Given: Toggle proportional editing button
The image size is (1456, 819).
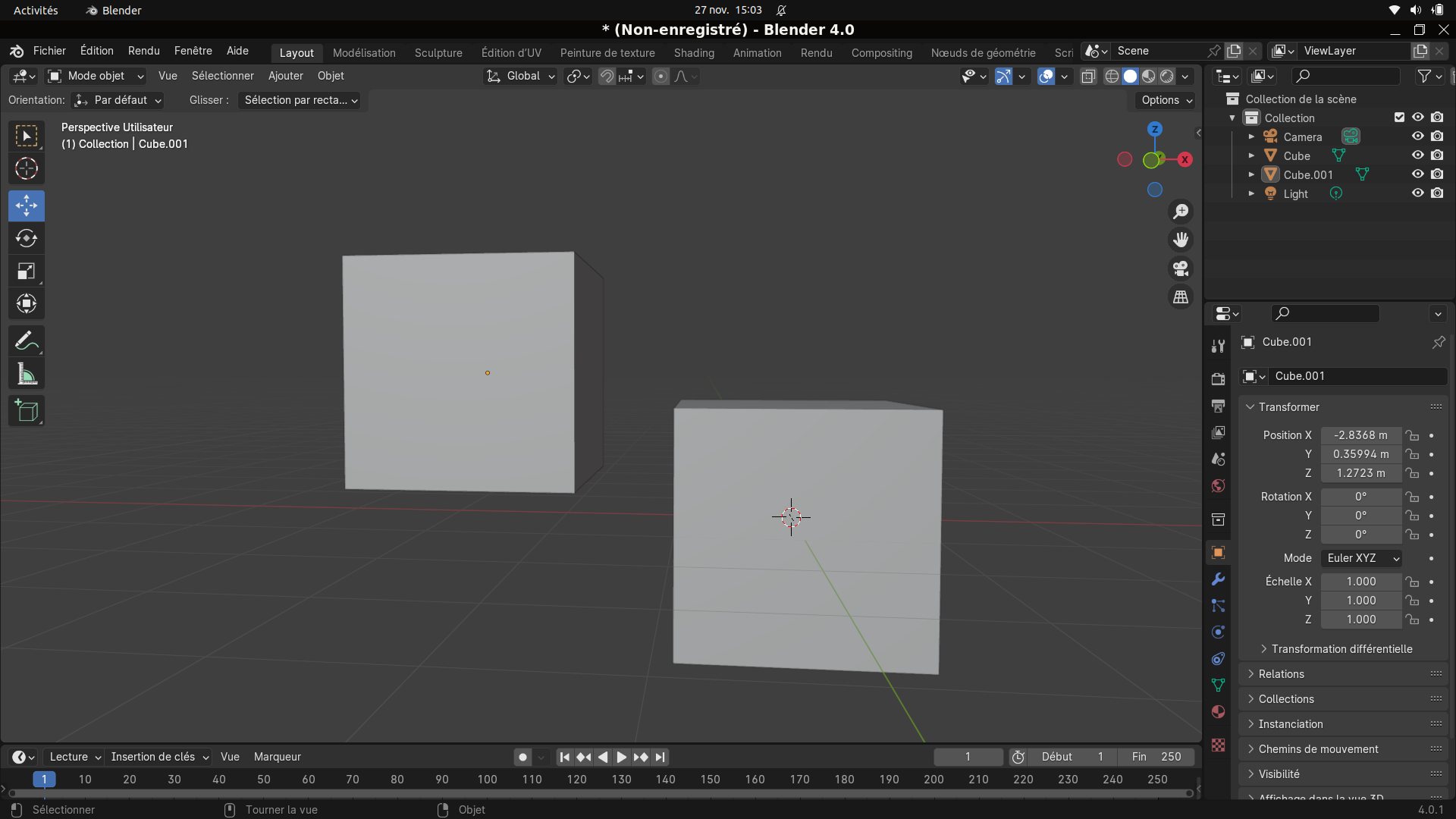Looking at the screenshot, I should (x=661, y=76).
